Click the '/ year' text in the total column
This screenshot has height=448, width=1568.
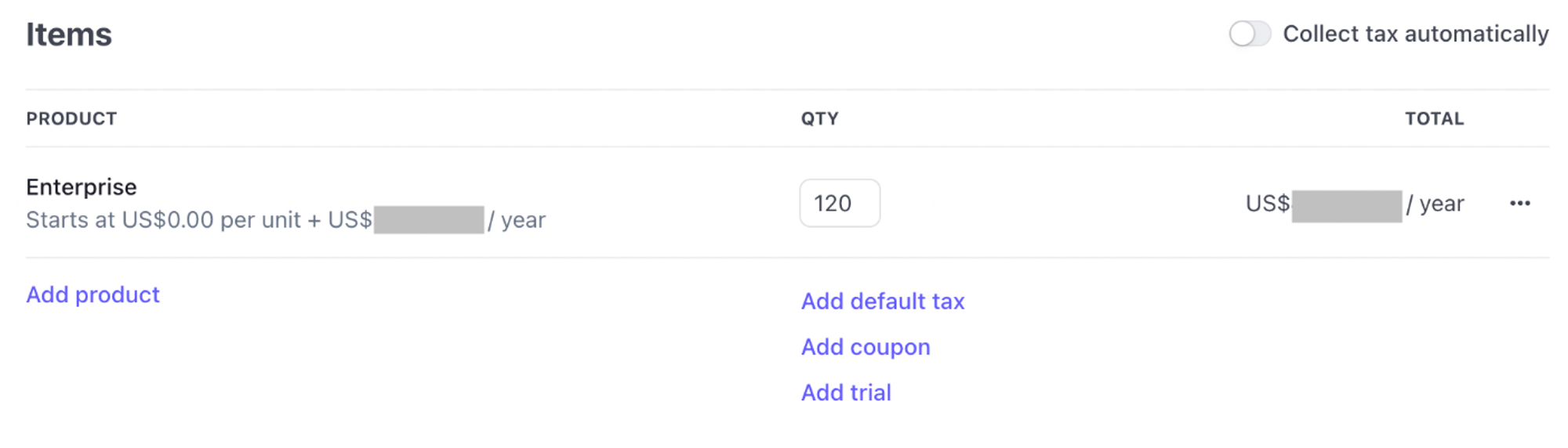[x=1436, y=204]
